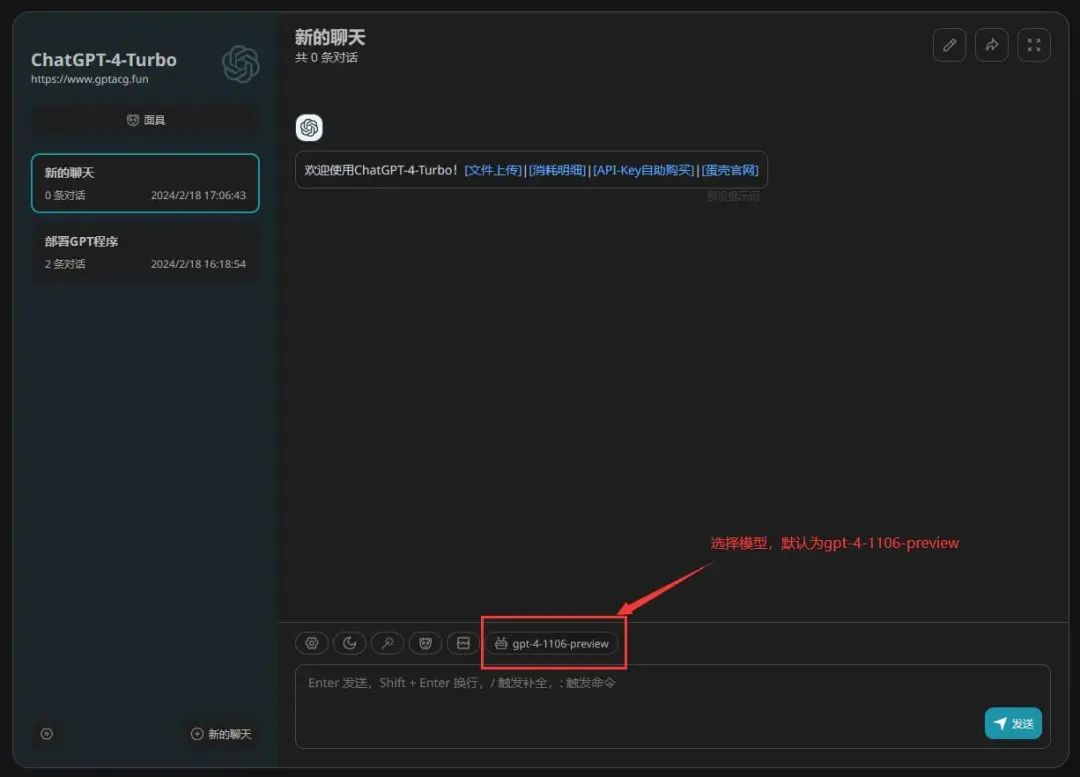Select the 新的聊天 conversation in sidebar
The image size is (1080, 777).
[145, 183]
